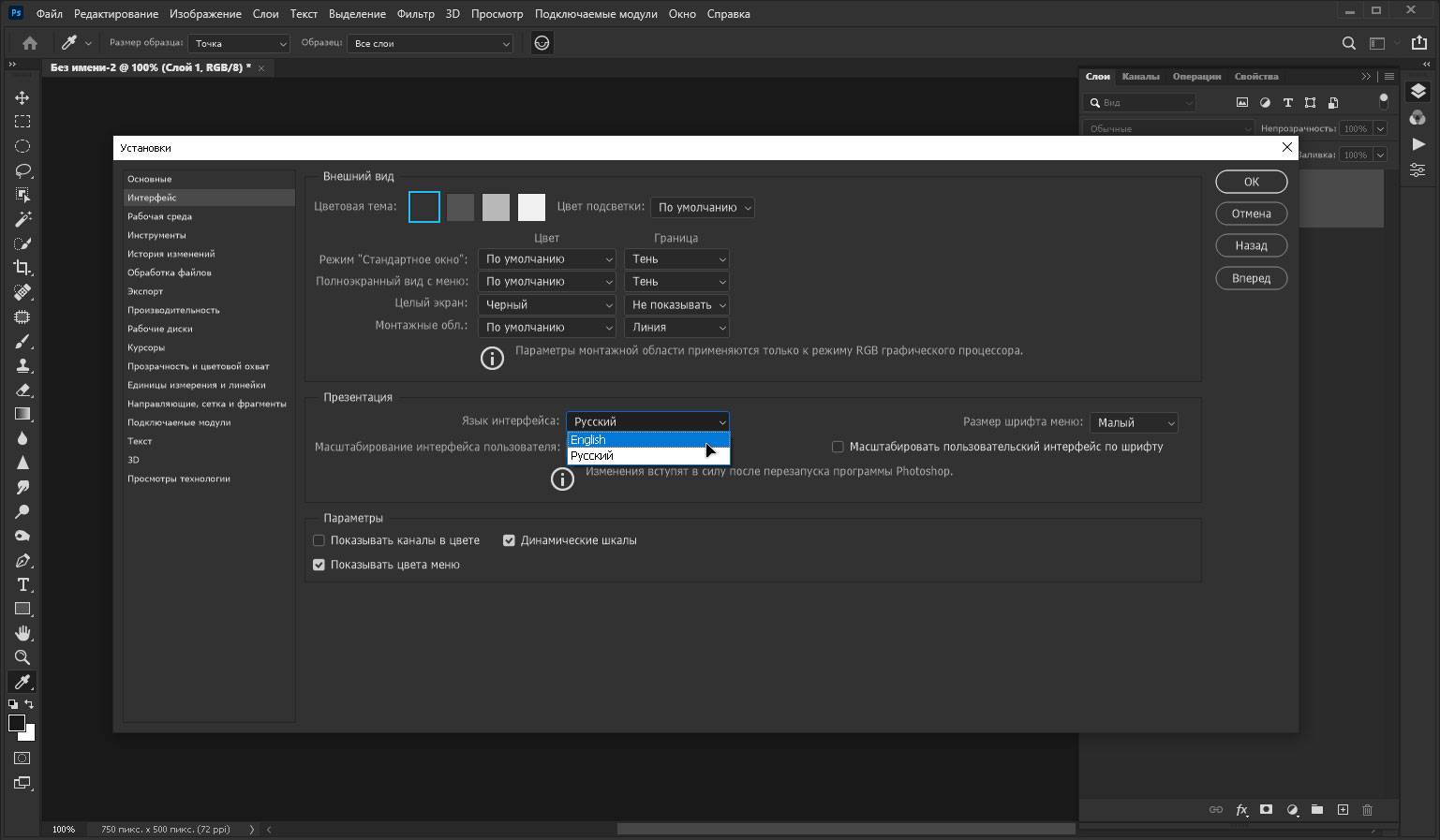
Task: Toggle the type layer filter icon
Action: [x=1287, y=102]
